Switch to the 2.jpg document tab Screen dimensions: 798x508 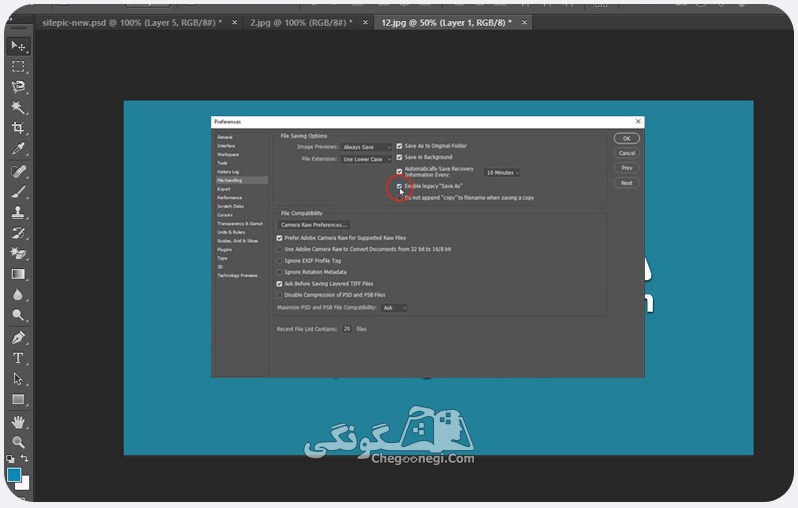coord(301,22)
